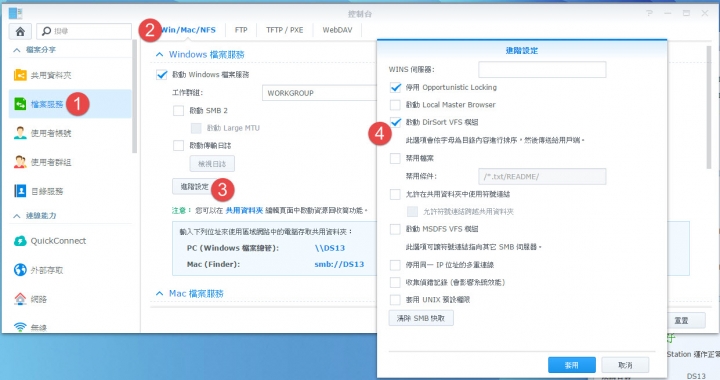Collapse the 檔案分享 sidebar section
This screenshot has height=380, width=720.
click(17, 50)
